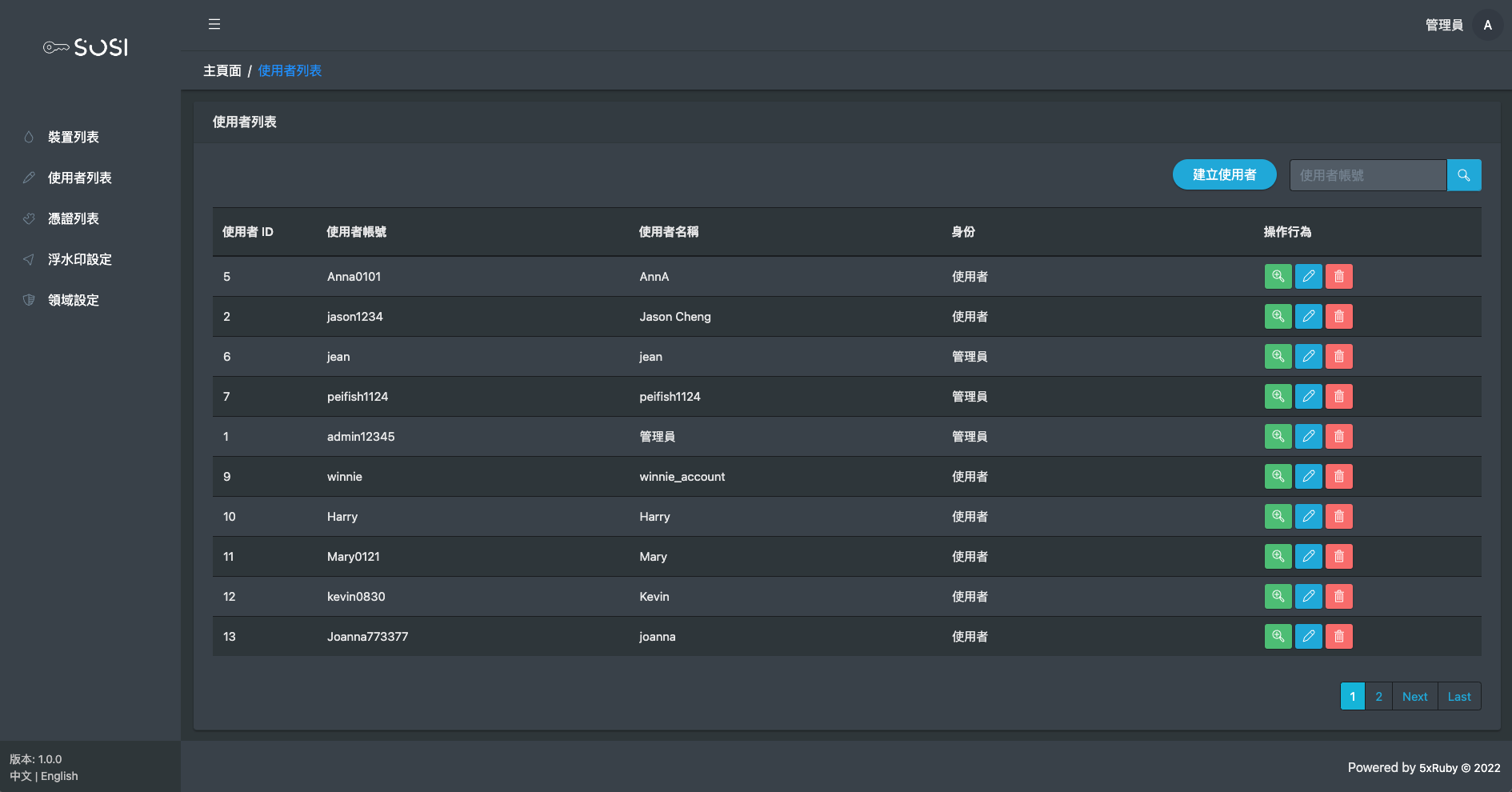
Task: View details for user Anna0101
Action: pos(1278,277)
